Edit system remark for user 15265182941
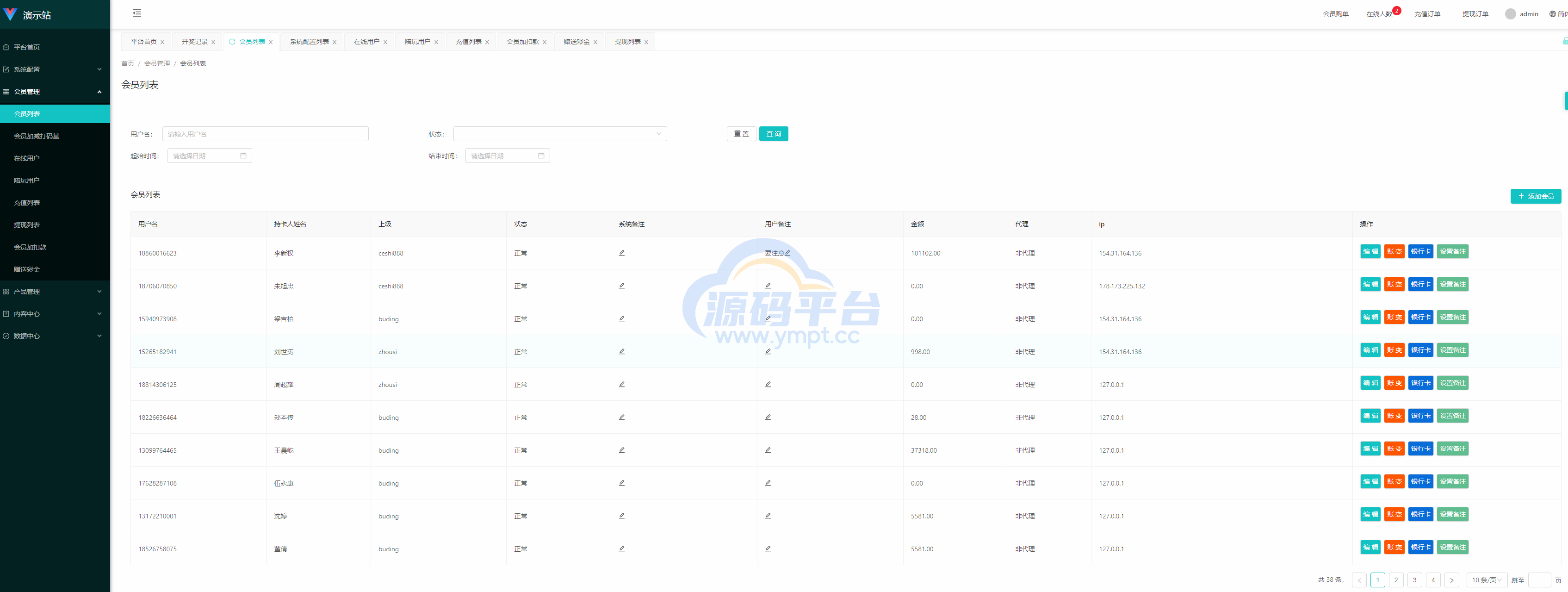Image resolution: width=1568 pixels, height=592 pixels. click(621, 351)
